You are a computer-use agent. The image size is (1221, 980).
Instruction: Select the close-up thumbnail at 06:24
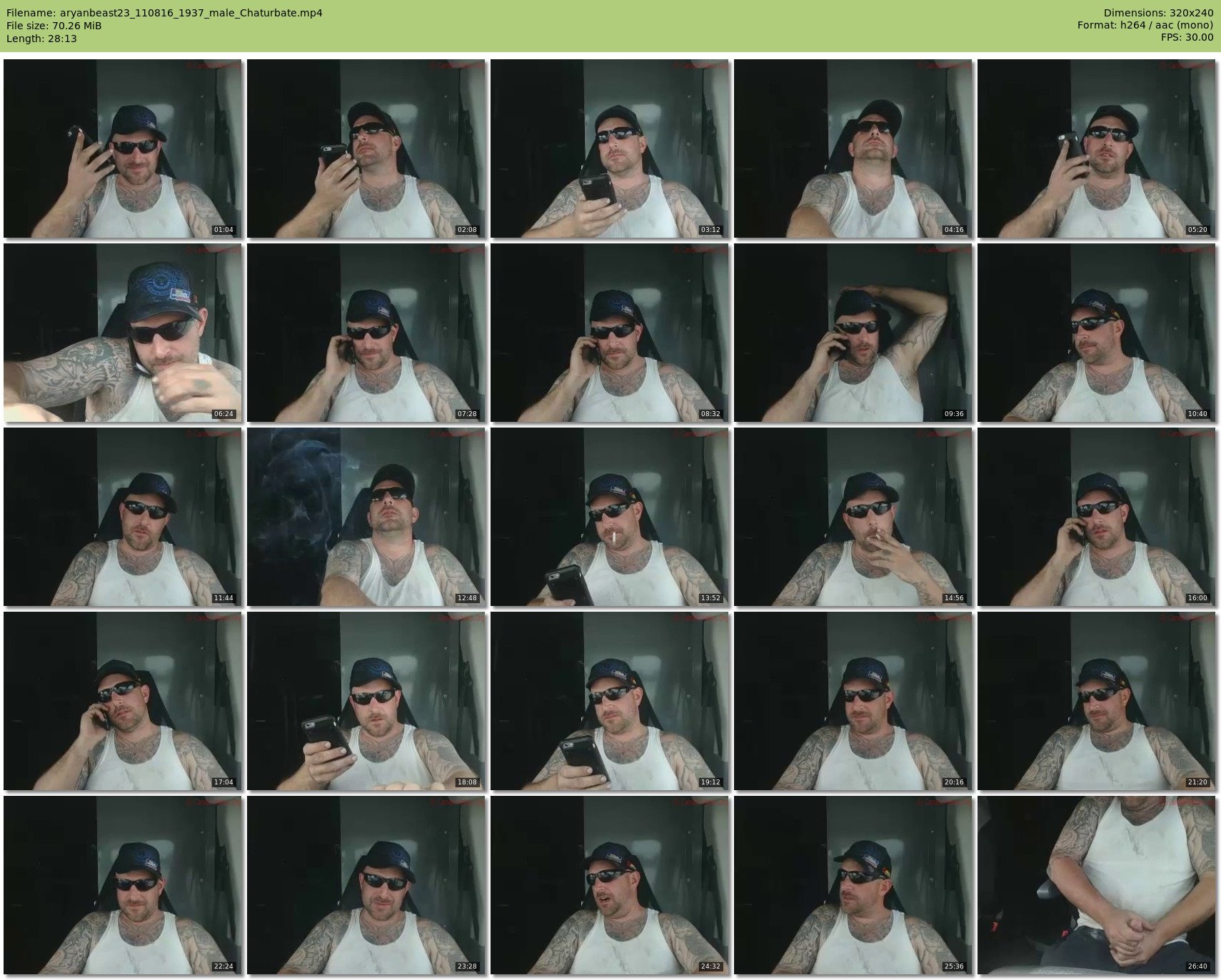point(123,333)
